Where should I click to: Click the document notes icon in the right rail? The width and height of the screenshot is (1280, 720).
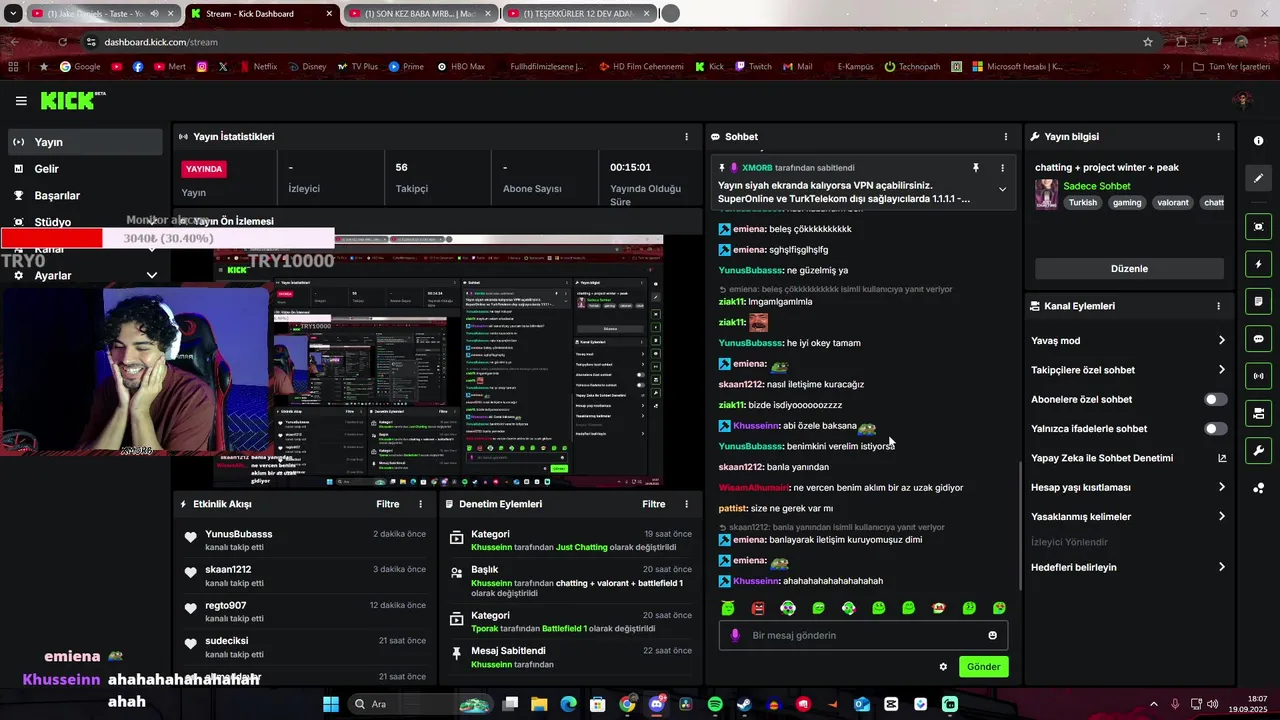point(1258,302)
